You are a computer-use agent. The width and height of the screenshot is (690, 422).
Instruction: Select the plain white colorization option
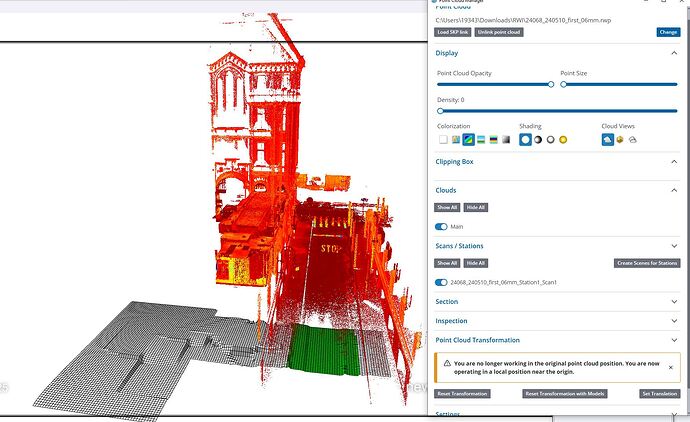click(443, 139)
